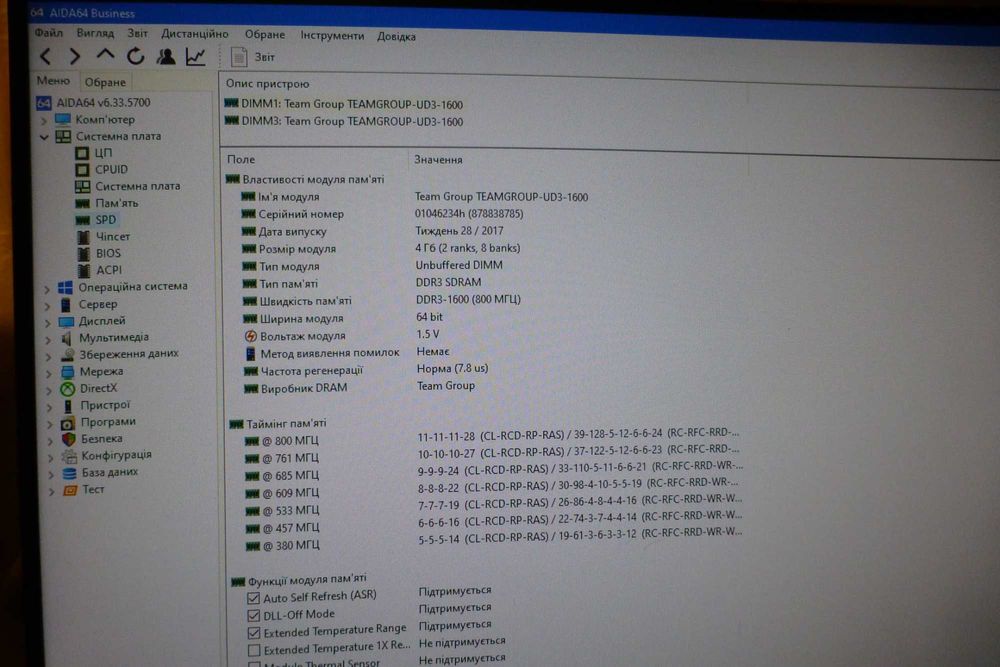The image size is (1000, 667).
Task: Toggle DLL-Off Mode checkbox
Action: click(x=253, y=615)
